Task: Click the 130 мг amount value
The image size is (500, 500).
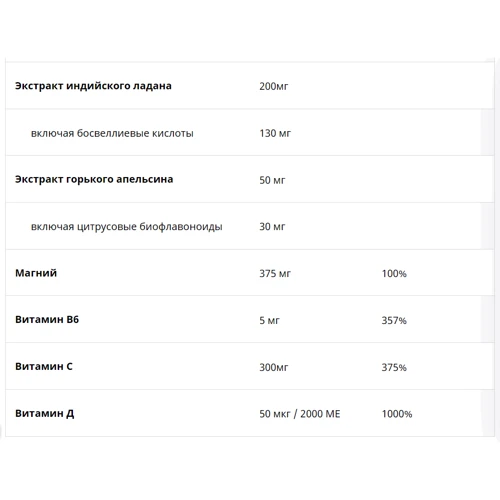Action: tap(275, 133)
